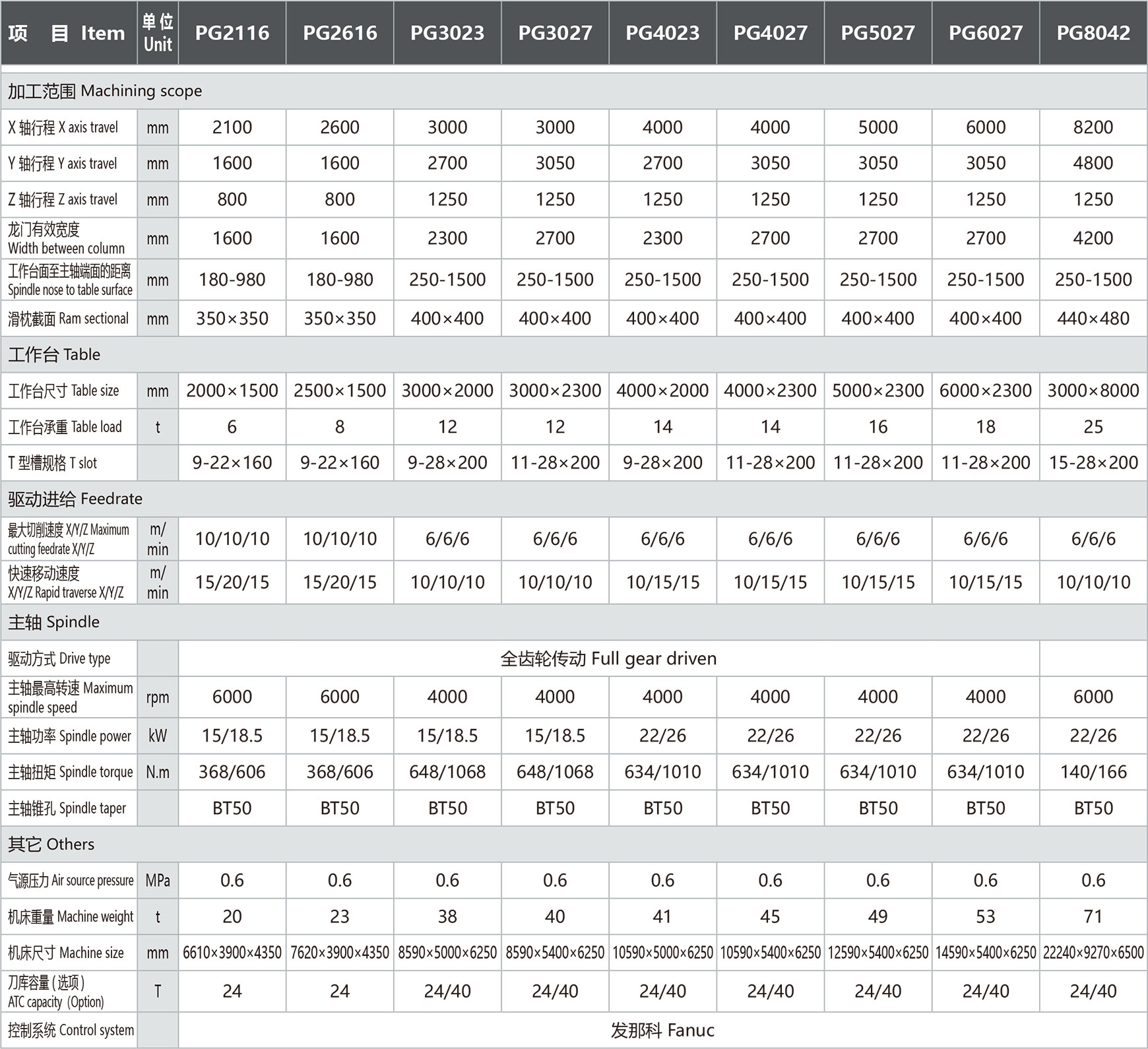Select the 140/166 spindle torque value
1148x1049 pixels.
pos(1093,772)
